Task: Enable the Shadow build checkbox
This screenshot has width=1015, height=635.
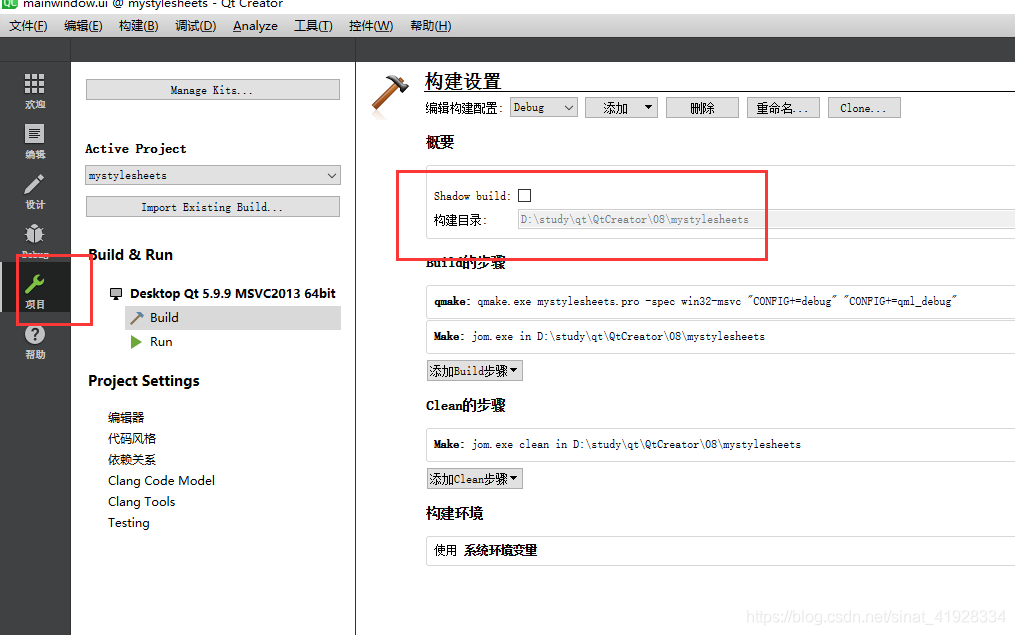Action: click(x=524, y=195)
